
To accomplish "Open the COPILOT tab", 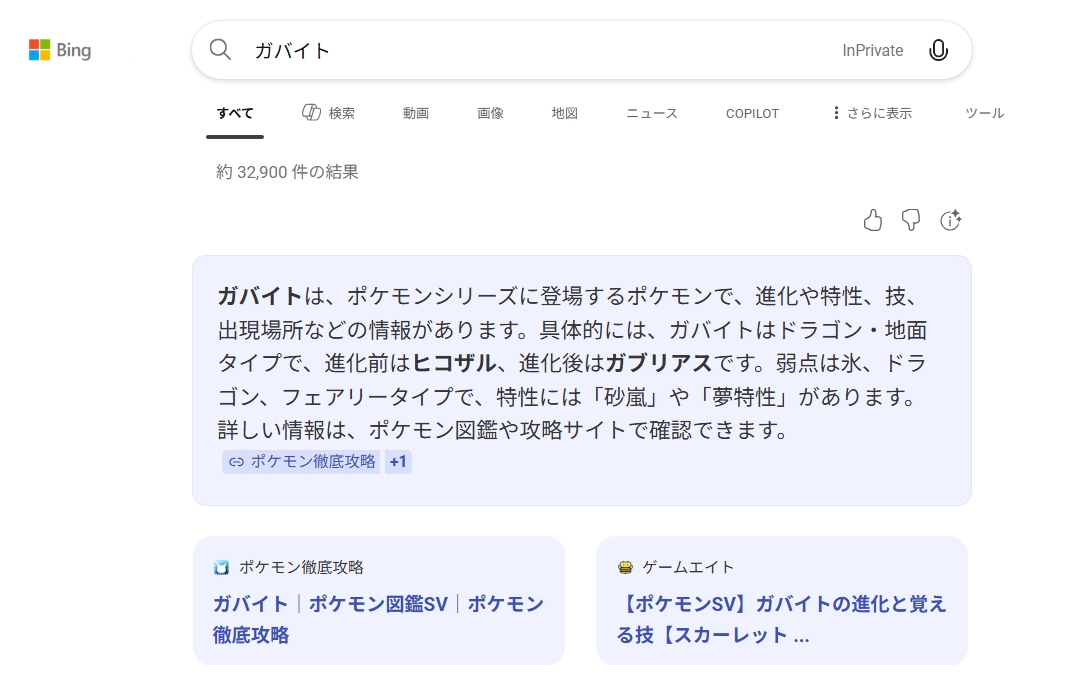I will pyautogui.click(x=752, y=113).
